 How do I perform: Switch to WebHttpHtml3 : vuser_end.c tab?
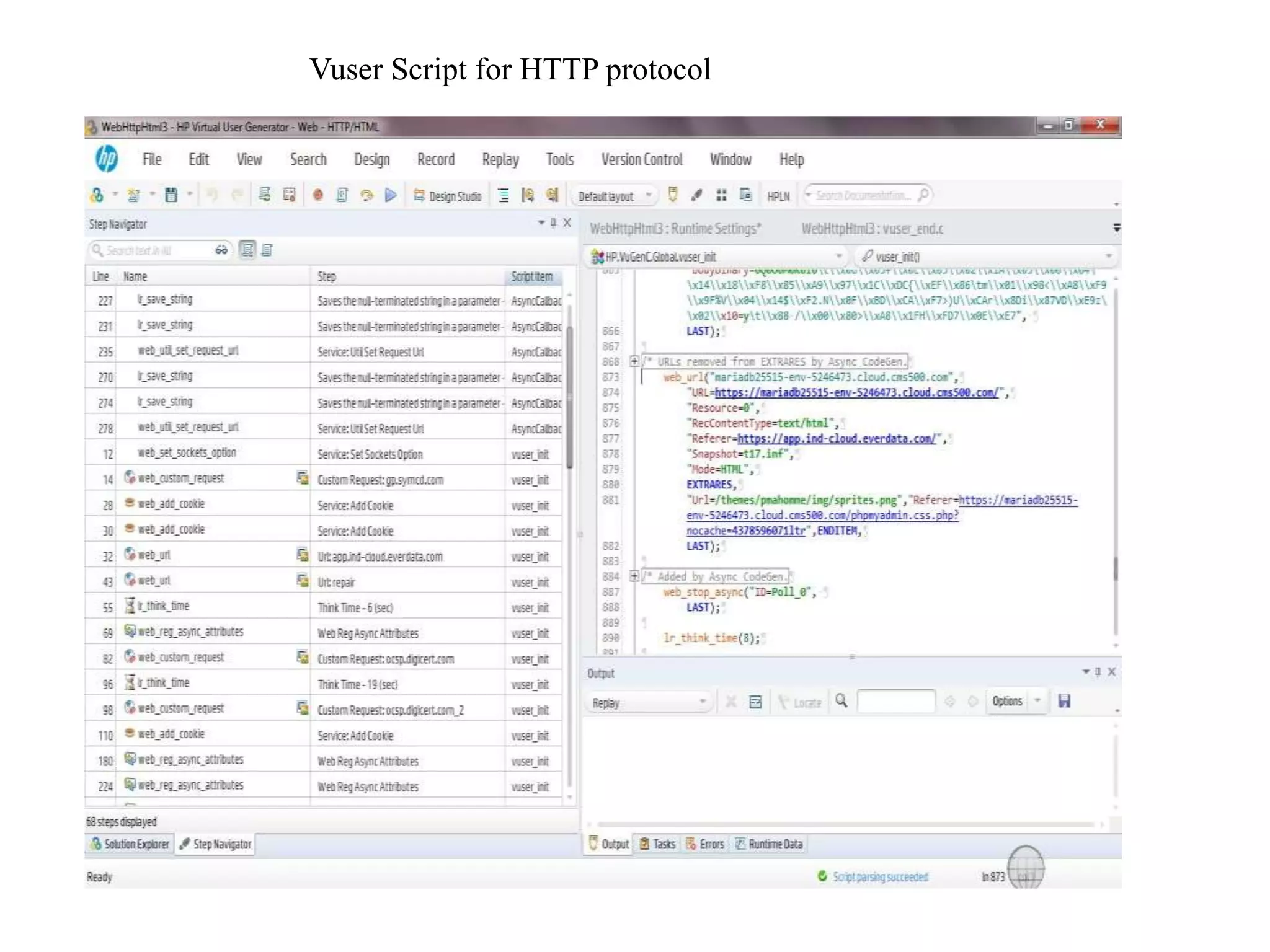coord(872,229)
